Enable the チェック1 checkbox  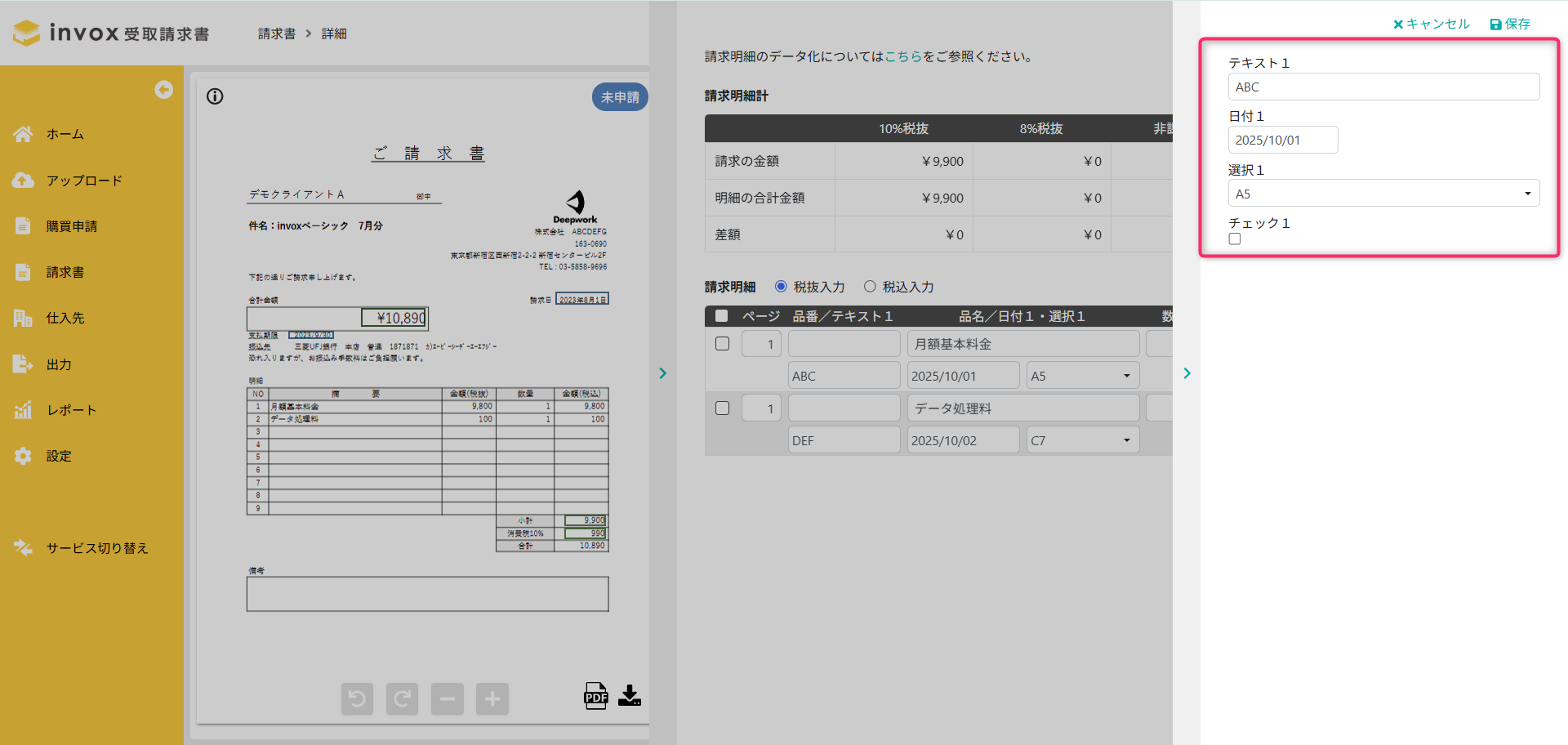click(x=1235, y=239)
